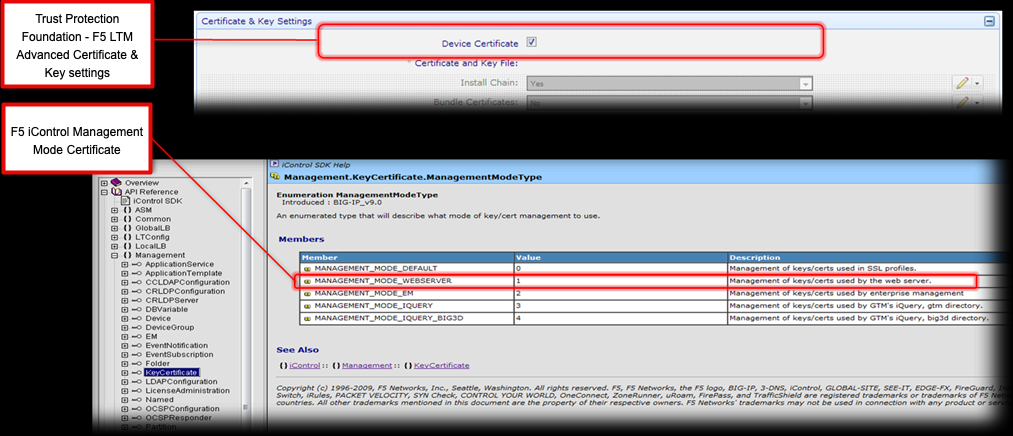
Task: Click the pencil edit icon beside Install Chain
Action: 962,83
